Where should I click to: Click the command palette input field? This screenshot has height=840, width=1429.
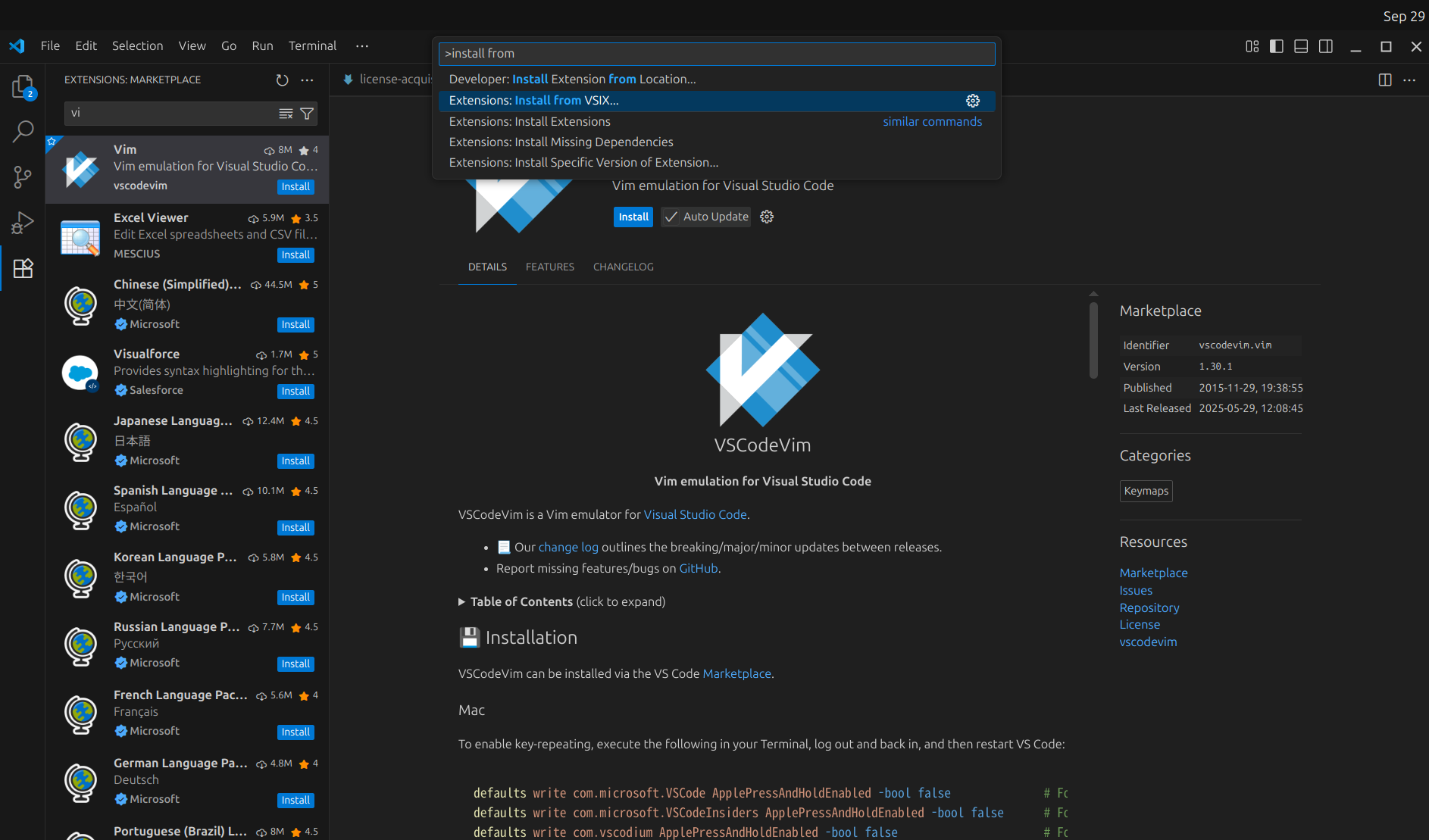pos(717,54)
